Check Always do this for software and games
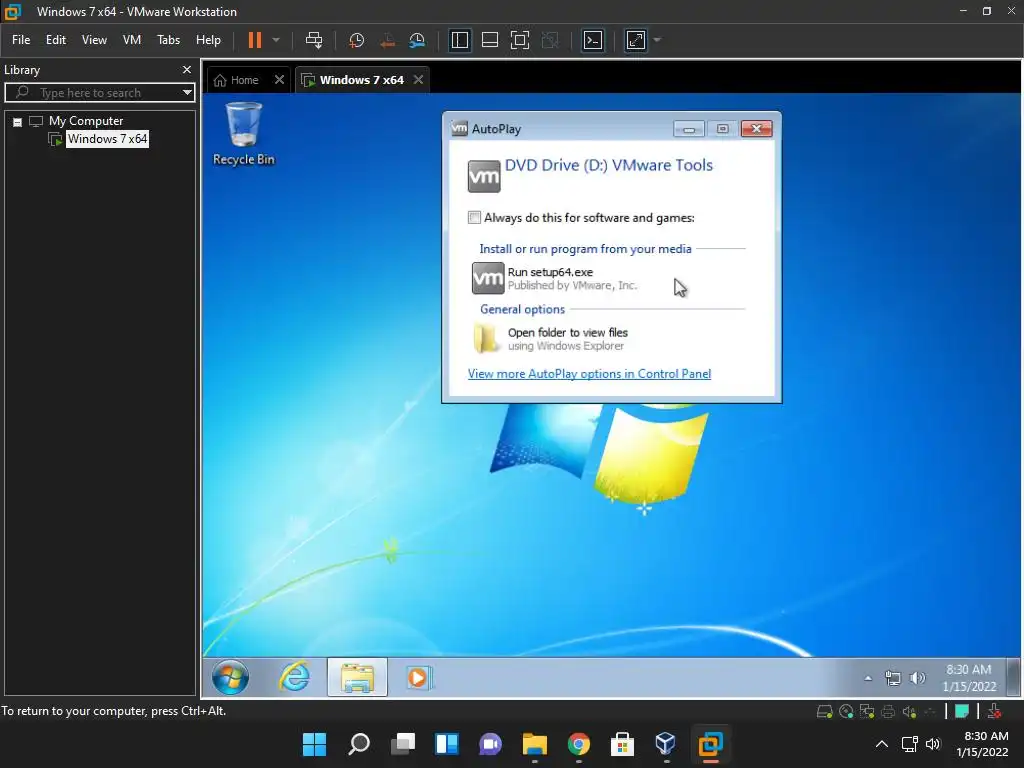The height and width of the screenshot is (768, 1024). click(474, 217)
